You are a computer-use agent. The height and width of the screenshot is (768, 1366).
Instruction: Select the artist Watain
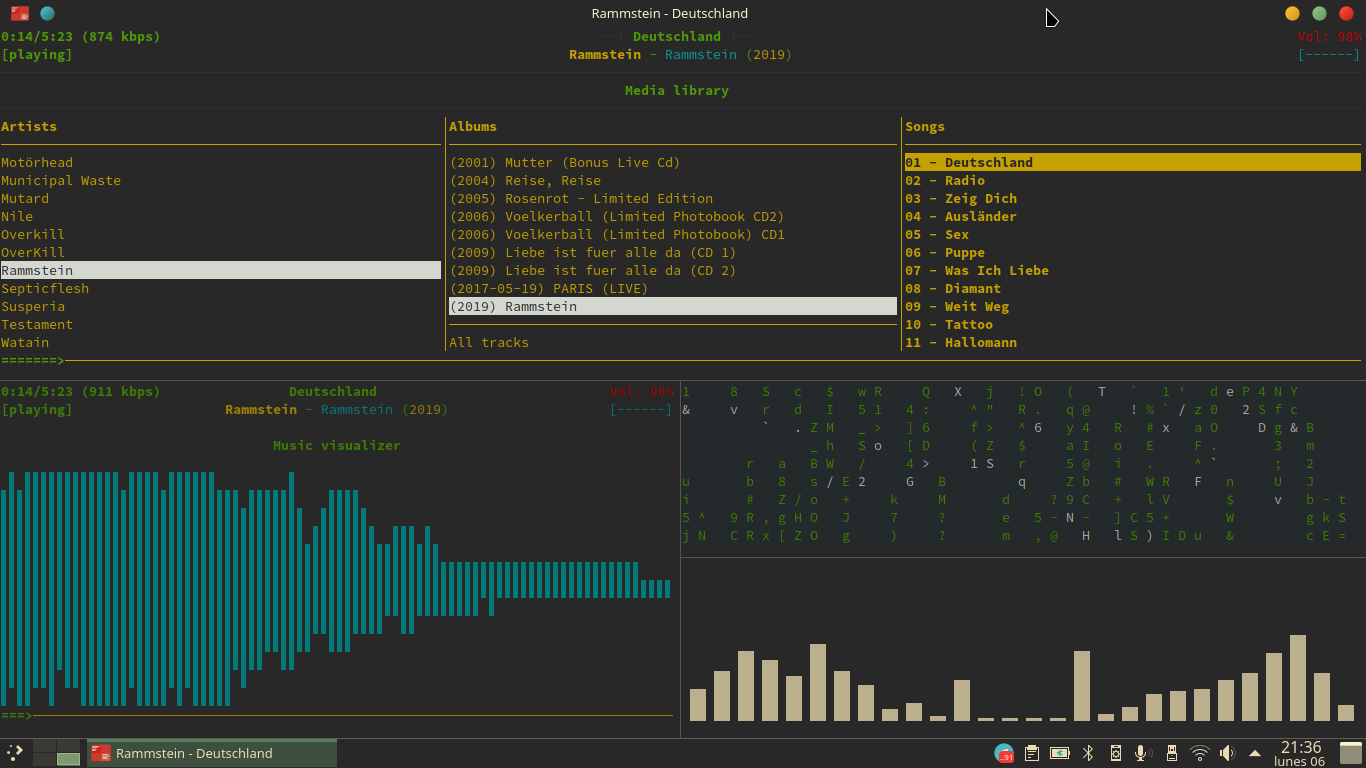[25, 343]
